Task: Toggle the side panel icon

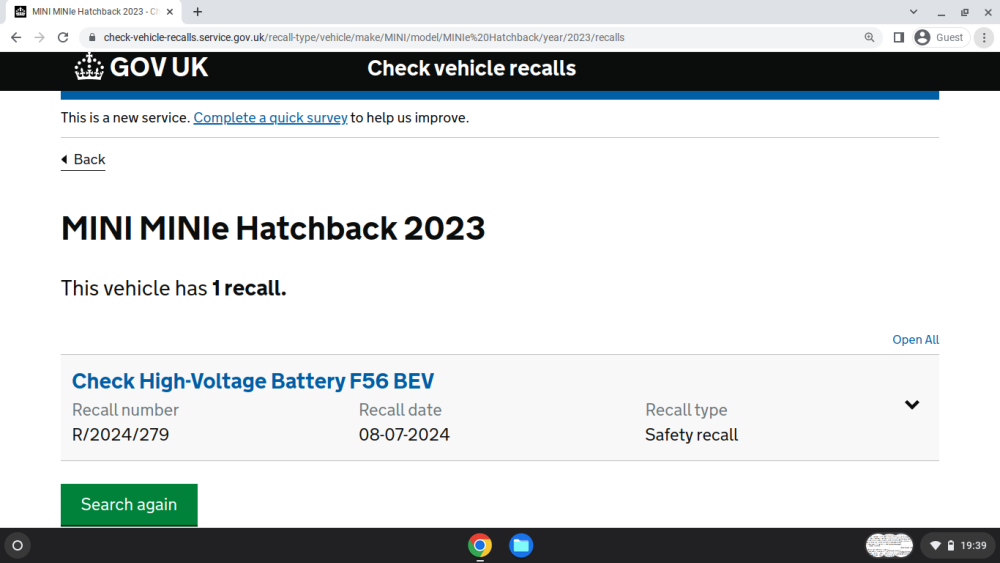Action: 899,38
